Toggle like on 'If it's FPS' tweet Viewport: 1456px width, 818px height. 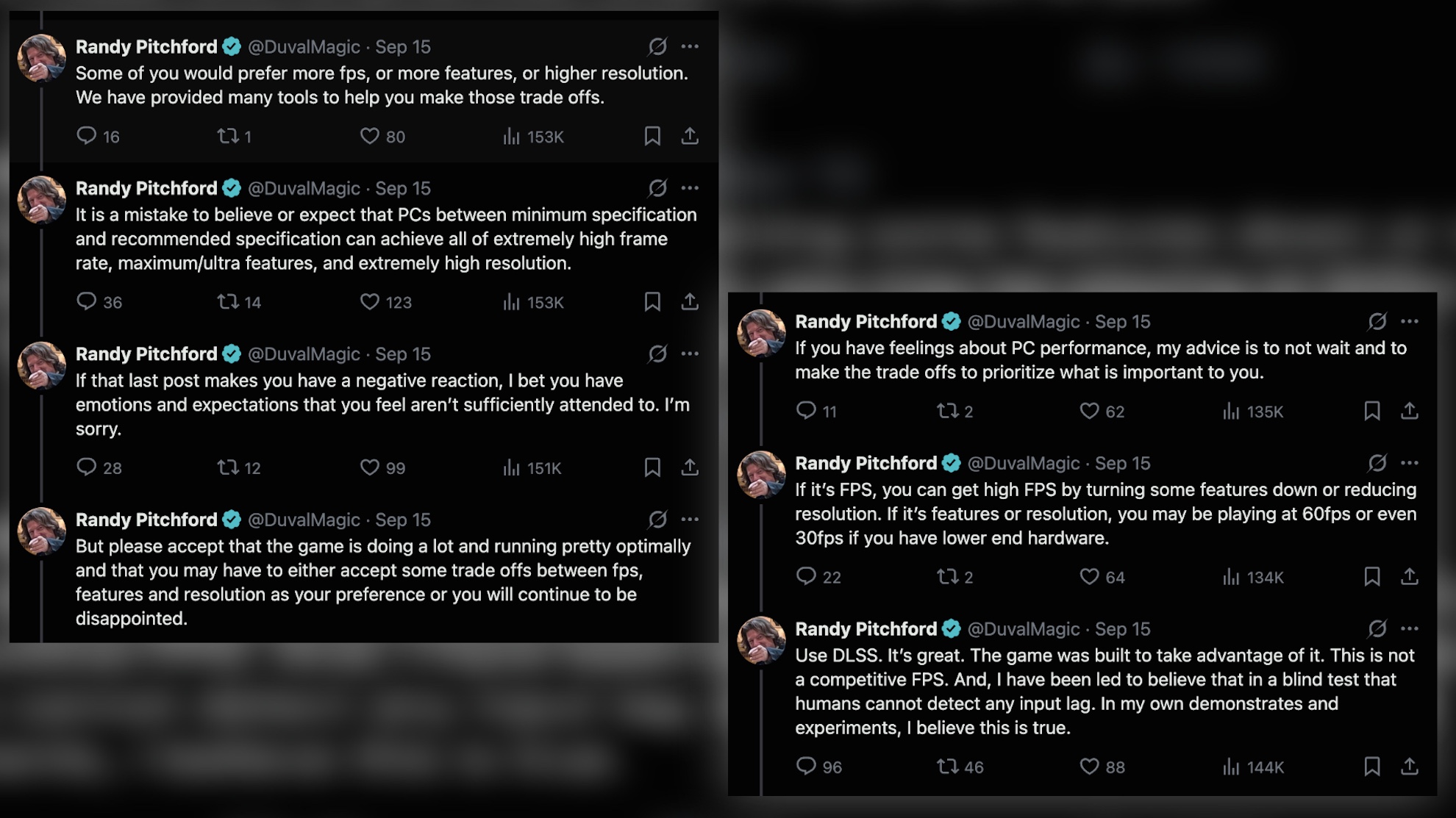point(1089,576)
